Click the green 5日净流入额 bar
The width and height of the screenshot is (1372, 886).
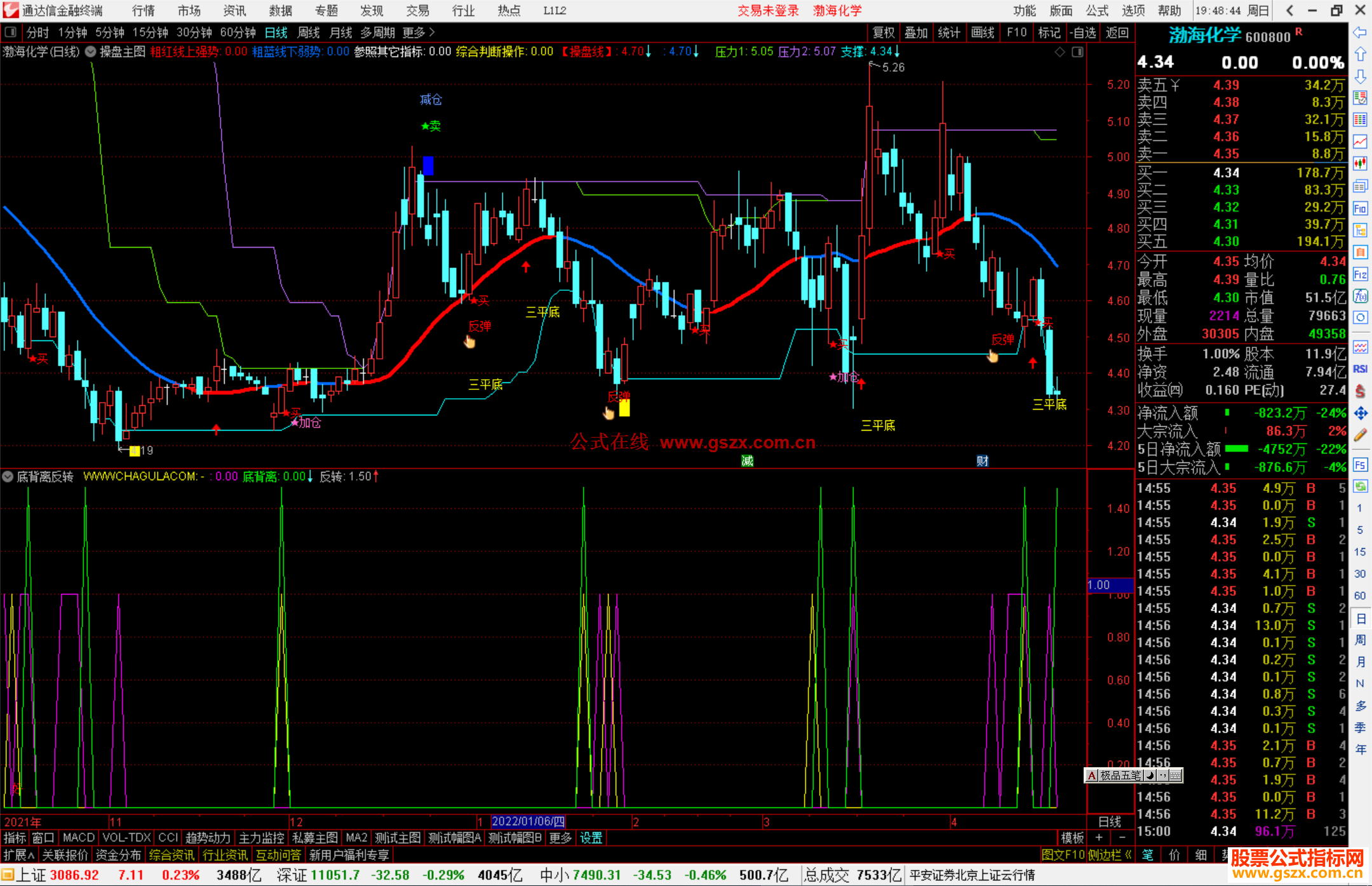1236,448
